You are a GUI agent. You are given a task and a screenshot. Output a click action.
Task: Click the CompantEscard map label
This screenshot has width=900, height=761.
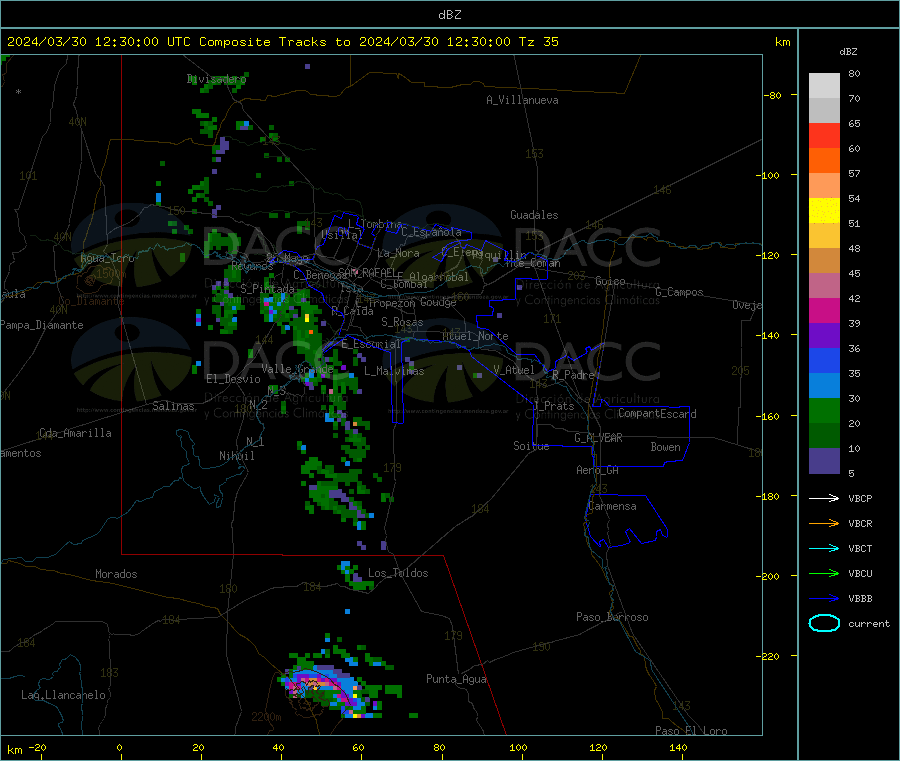pos(657,414)
